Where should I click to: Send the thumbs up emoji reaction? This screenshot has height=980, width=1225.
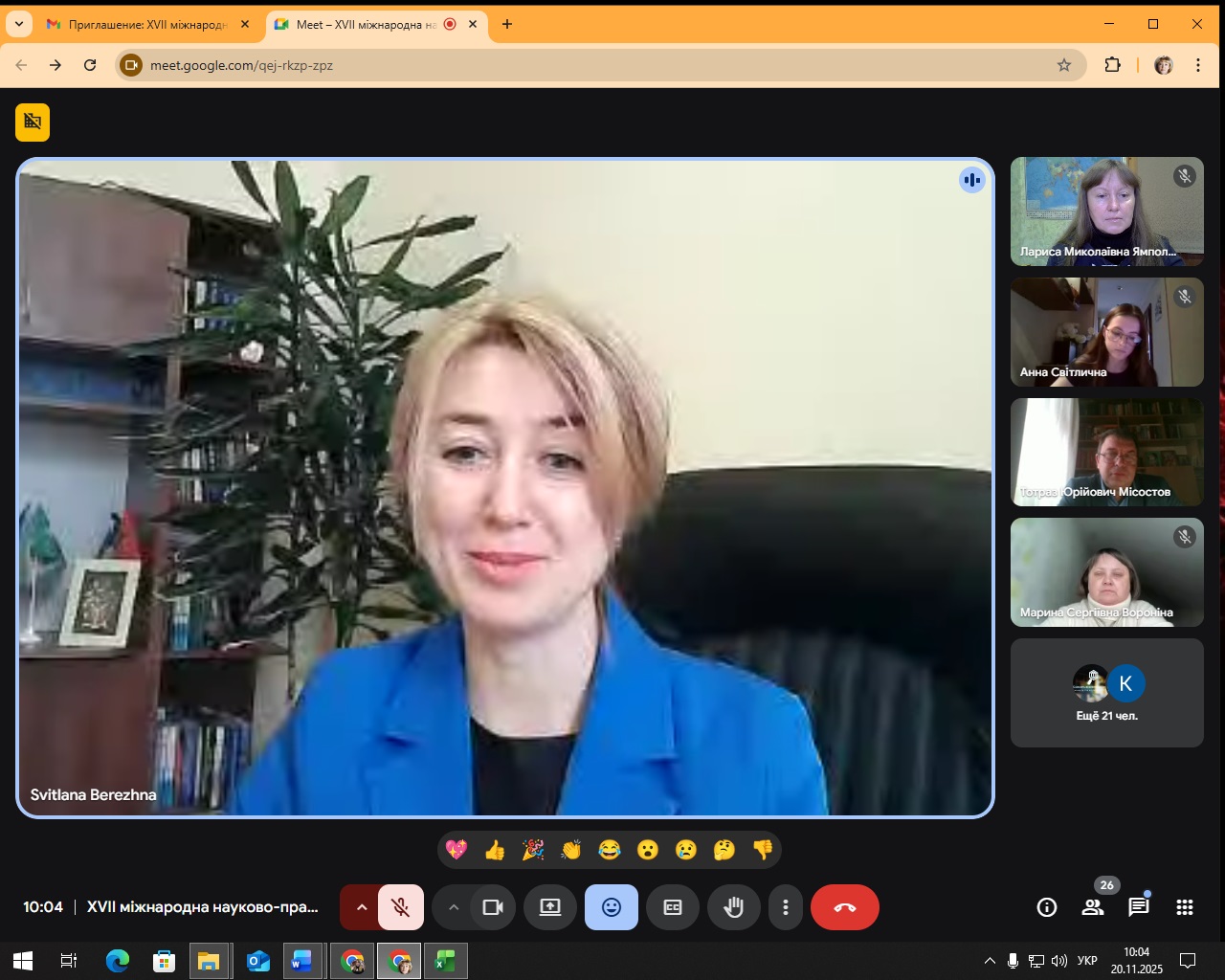click(x=495, y=850)
